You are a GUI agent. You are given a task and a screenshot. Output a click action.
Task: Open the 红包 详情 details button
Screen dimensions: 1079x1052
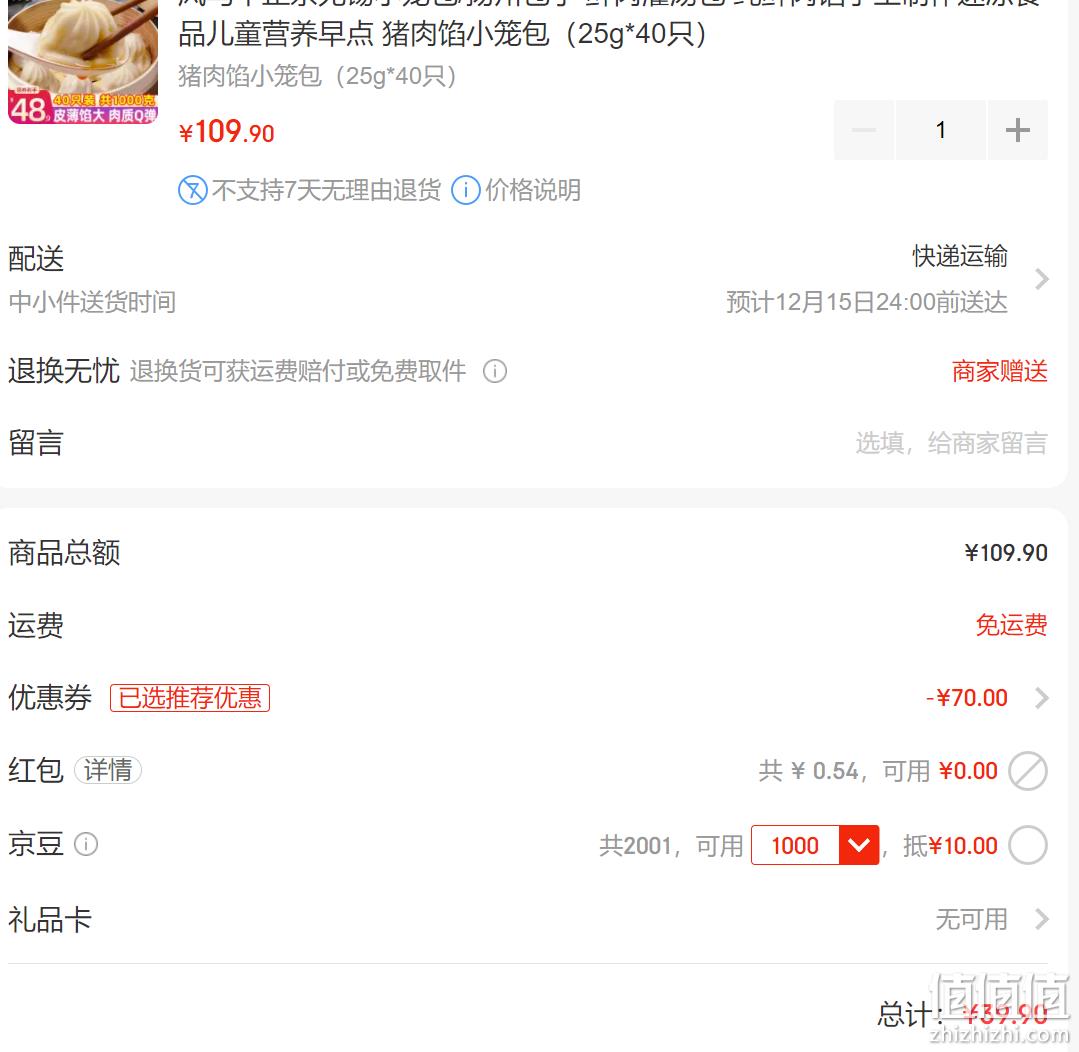(x=108, y=770)
